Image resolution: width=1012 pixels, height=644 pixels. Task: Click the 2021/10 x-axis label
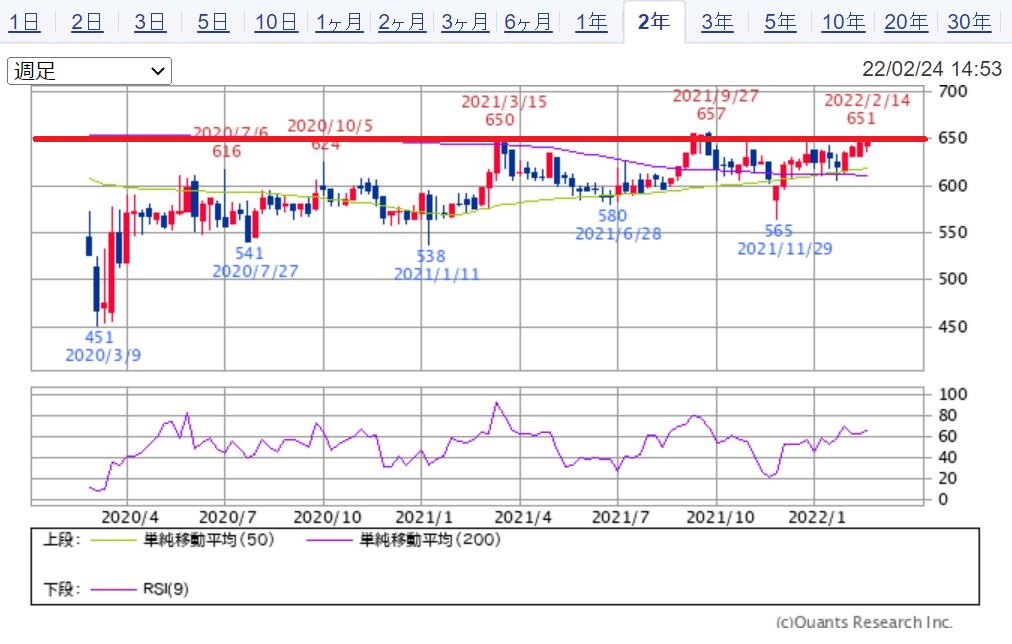(720, 517)
